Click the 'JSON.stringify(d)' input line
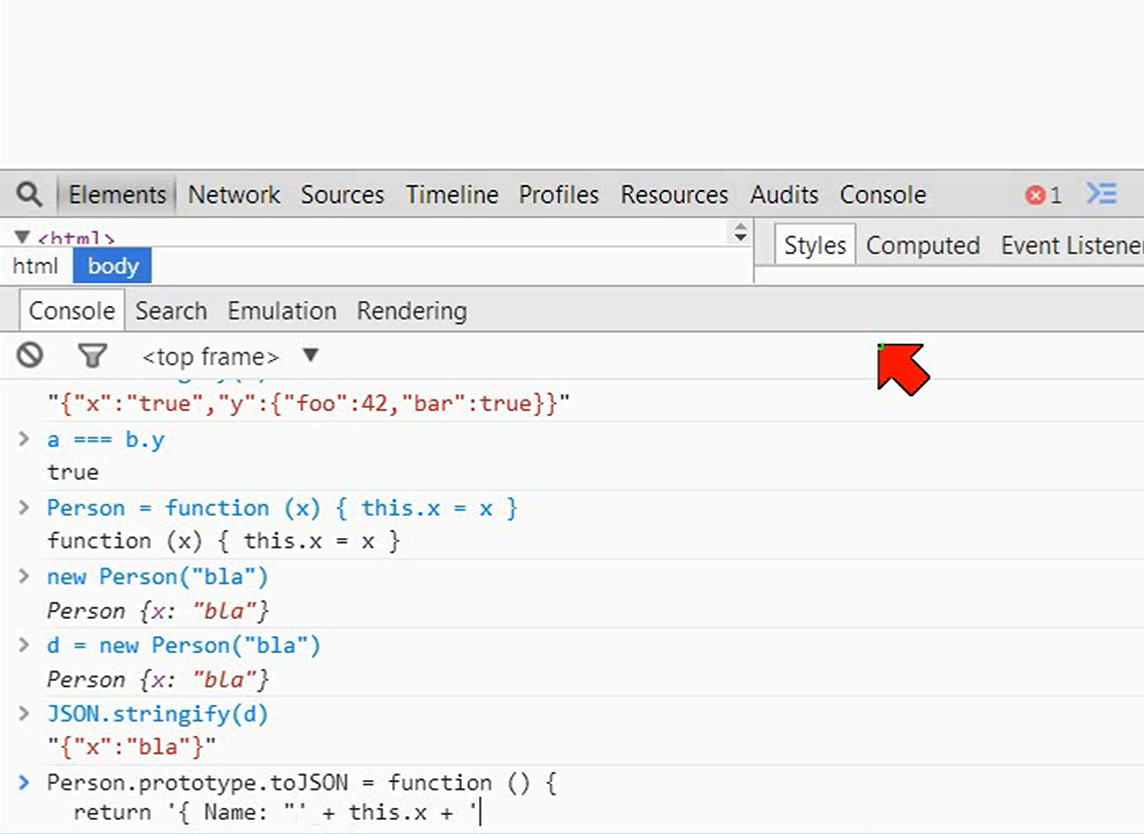 tap(158, 714)
